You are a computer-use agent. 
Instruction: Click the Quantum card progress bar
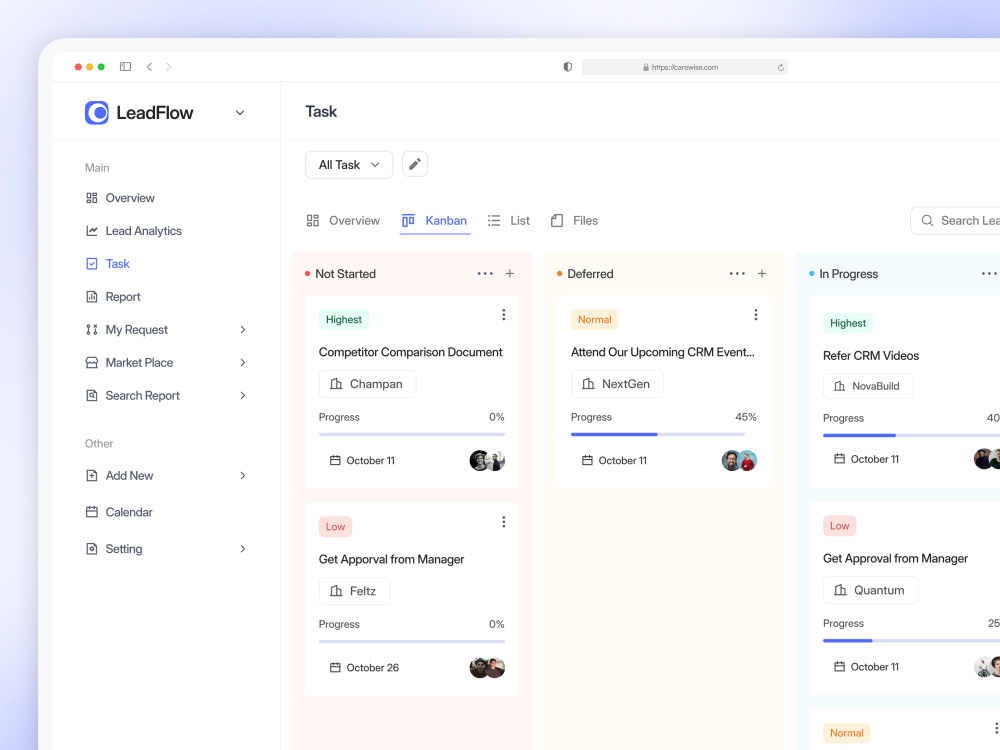[x=911, y=640]
